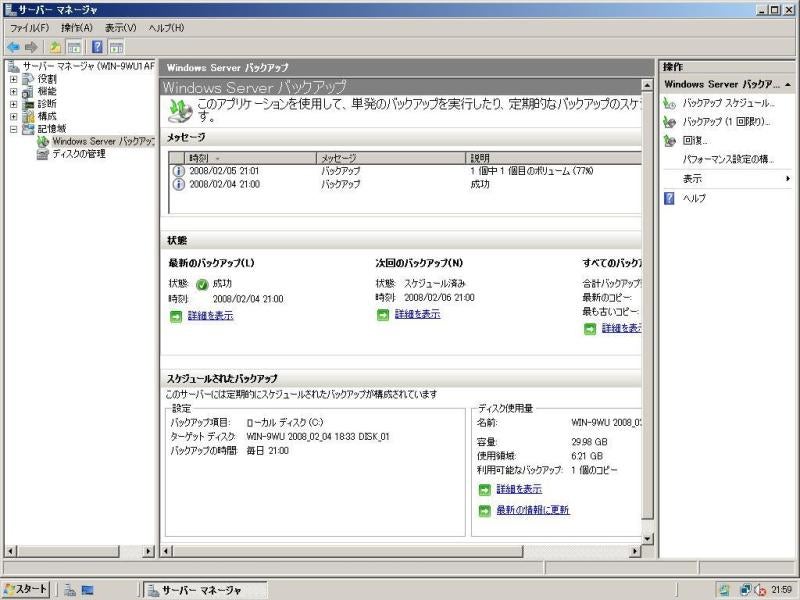Select Windows Server バックアップ in the tree

[x=103, y=141]
